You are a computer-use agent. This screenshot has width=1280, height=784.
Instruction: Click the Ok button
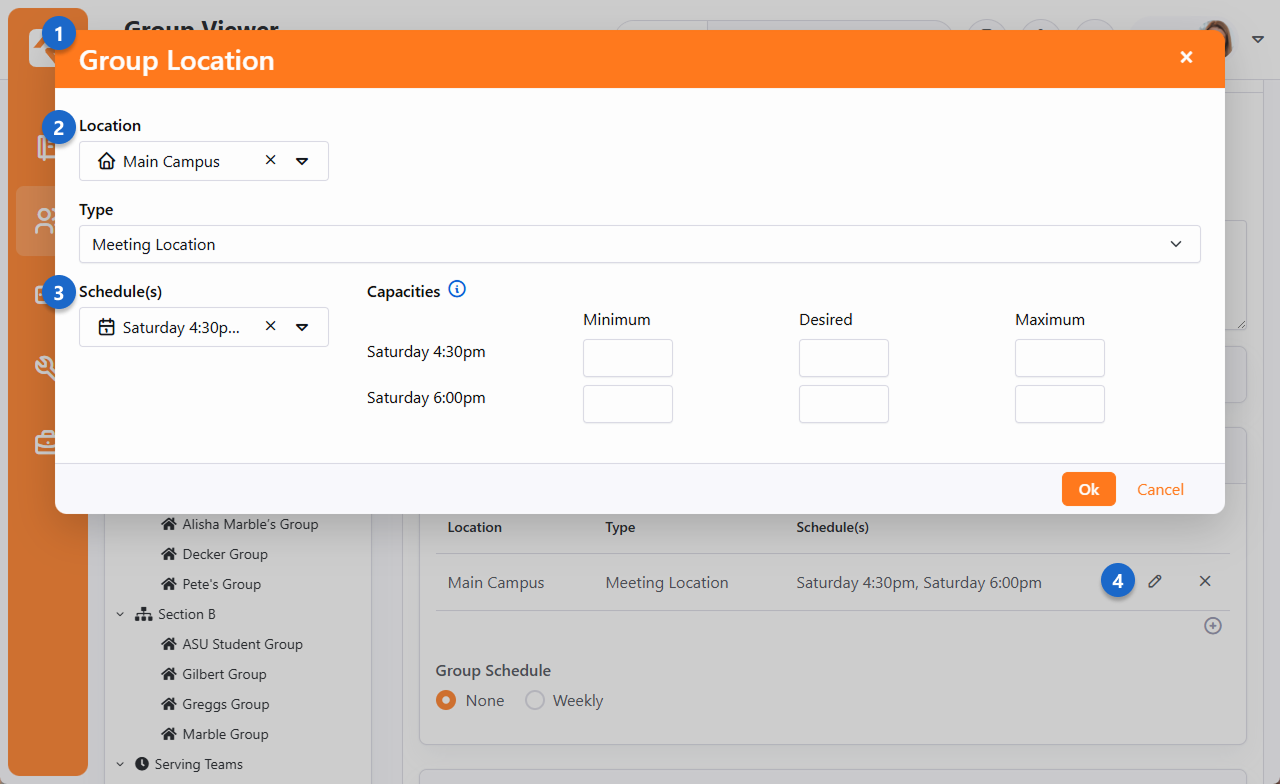[x=1088, y=489]
